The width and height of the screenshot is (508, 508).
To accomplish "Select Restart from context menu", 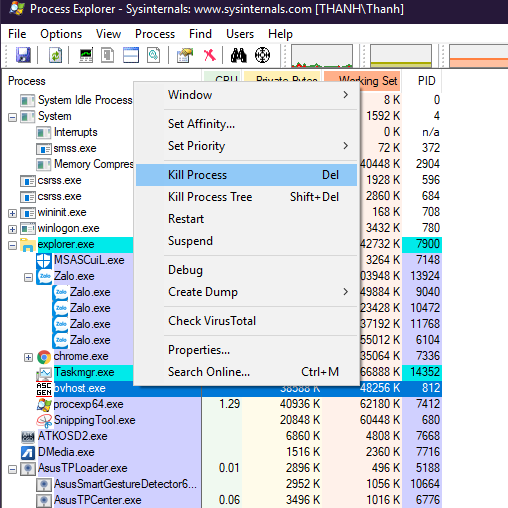I will 246,219.
